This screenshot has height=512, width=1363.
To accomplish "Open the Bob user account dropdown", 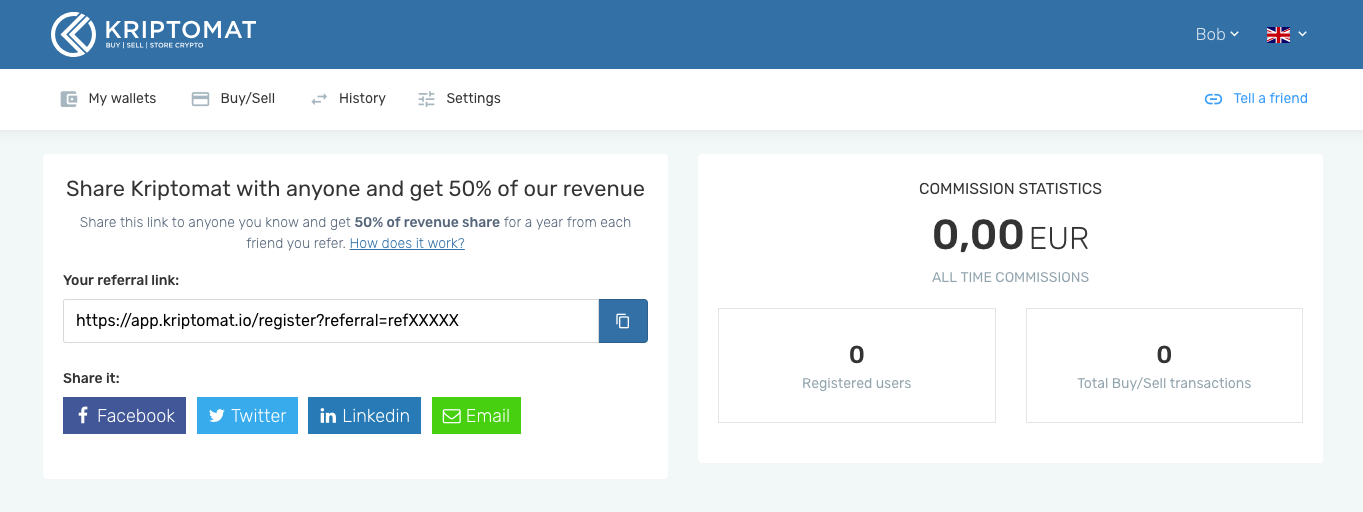I will pyautogui.click(x=1217, y=34).
